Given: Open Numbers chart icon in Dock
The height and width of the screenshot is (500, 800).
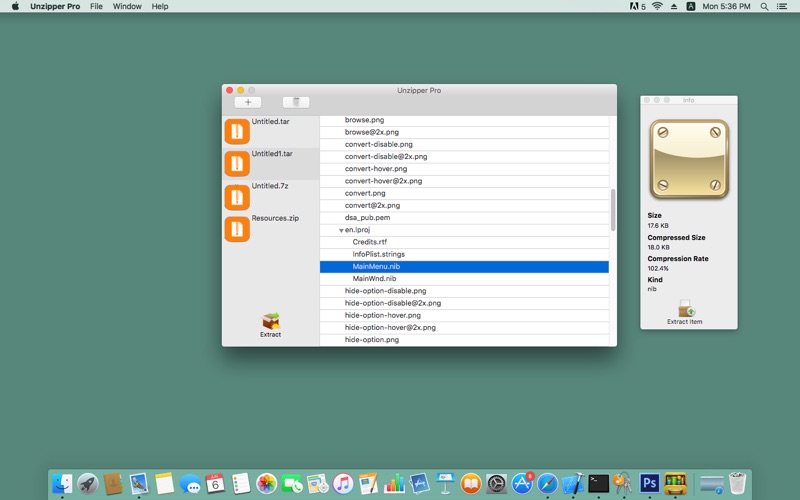Looking at the screenshot, I should click(x=394, y=483).
